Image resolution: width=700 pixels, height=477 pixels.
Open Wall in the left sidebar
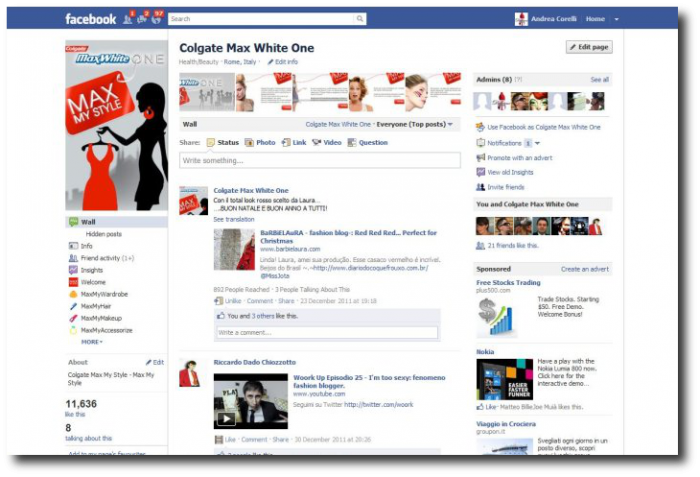tap(117, 222)
